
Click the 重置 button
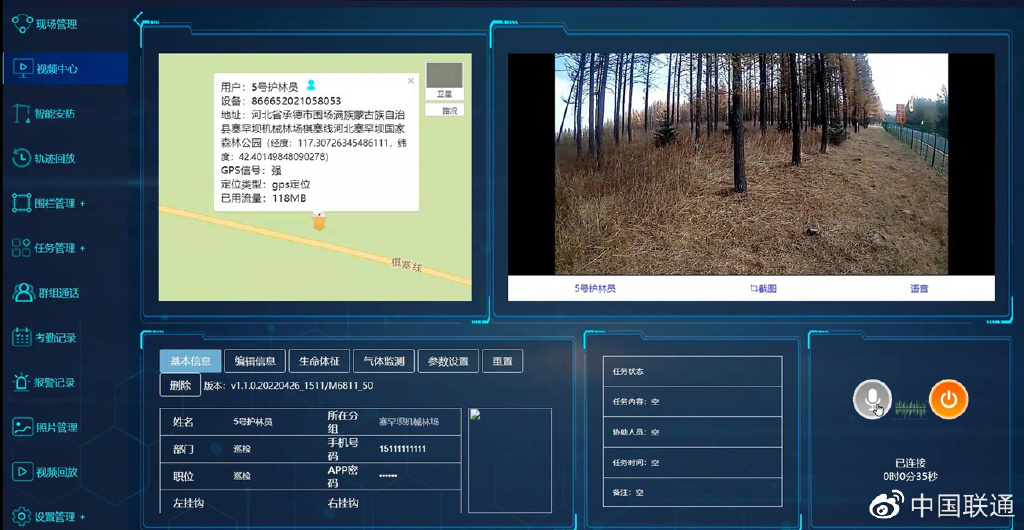(x=502, y=361)
